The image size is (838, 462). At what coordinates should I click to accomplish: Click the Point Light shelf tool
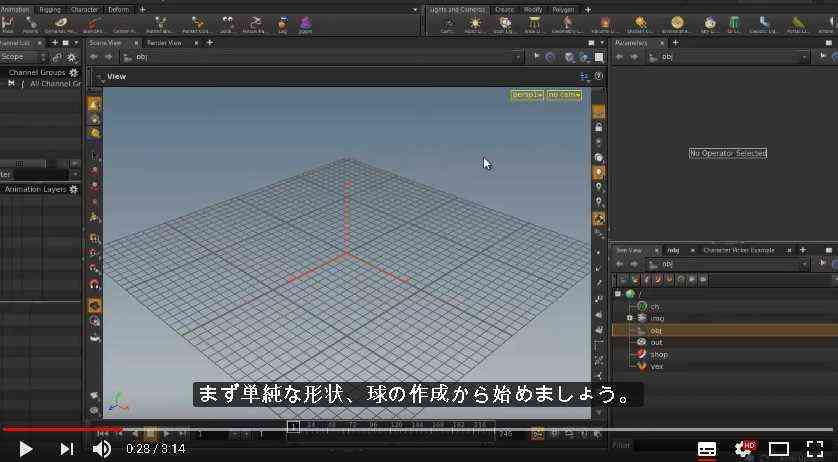coord(475,25)
